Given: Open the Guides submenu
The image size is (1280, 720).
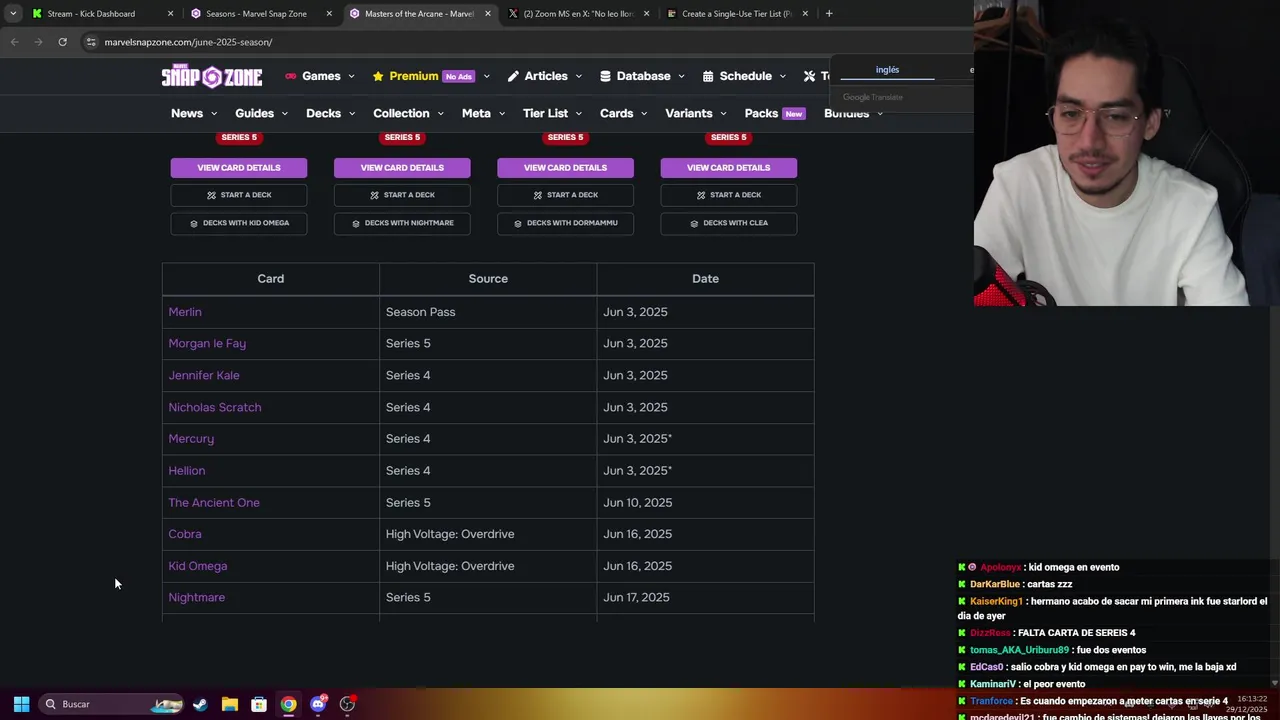Looking at the screenshot, I should pyautogui.click(x=261, y=113).
